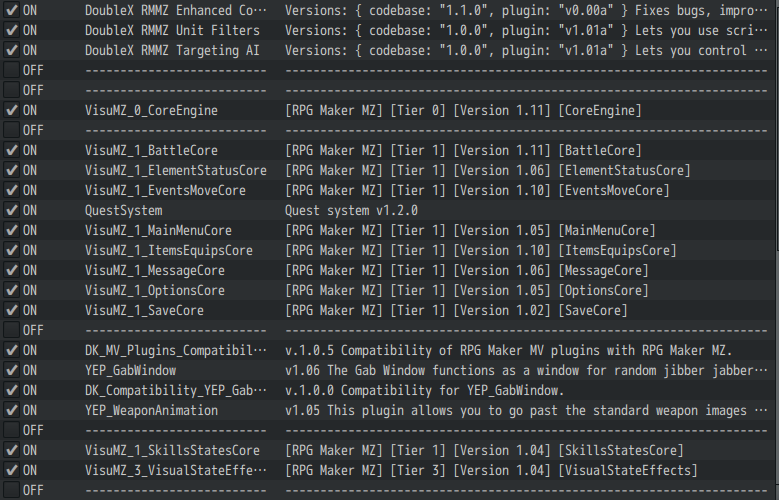Click ItemsEquipsCore Version 1.10 description

pyautogui.click(x=480, y=250)
